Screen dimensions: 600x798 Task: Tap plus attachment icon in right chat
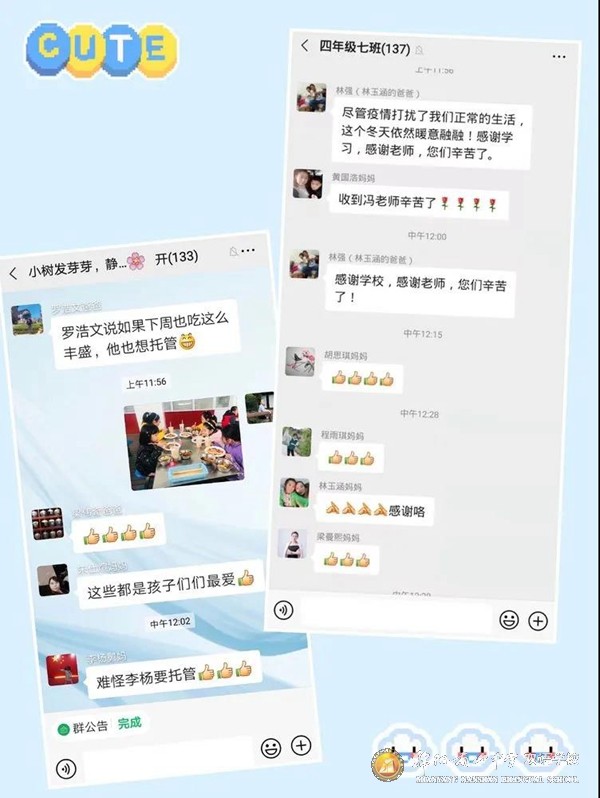tap(538, 620)
